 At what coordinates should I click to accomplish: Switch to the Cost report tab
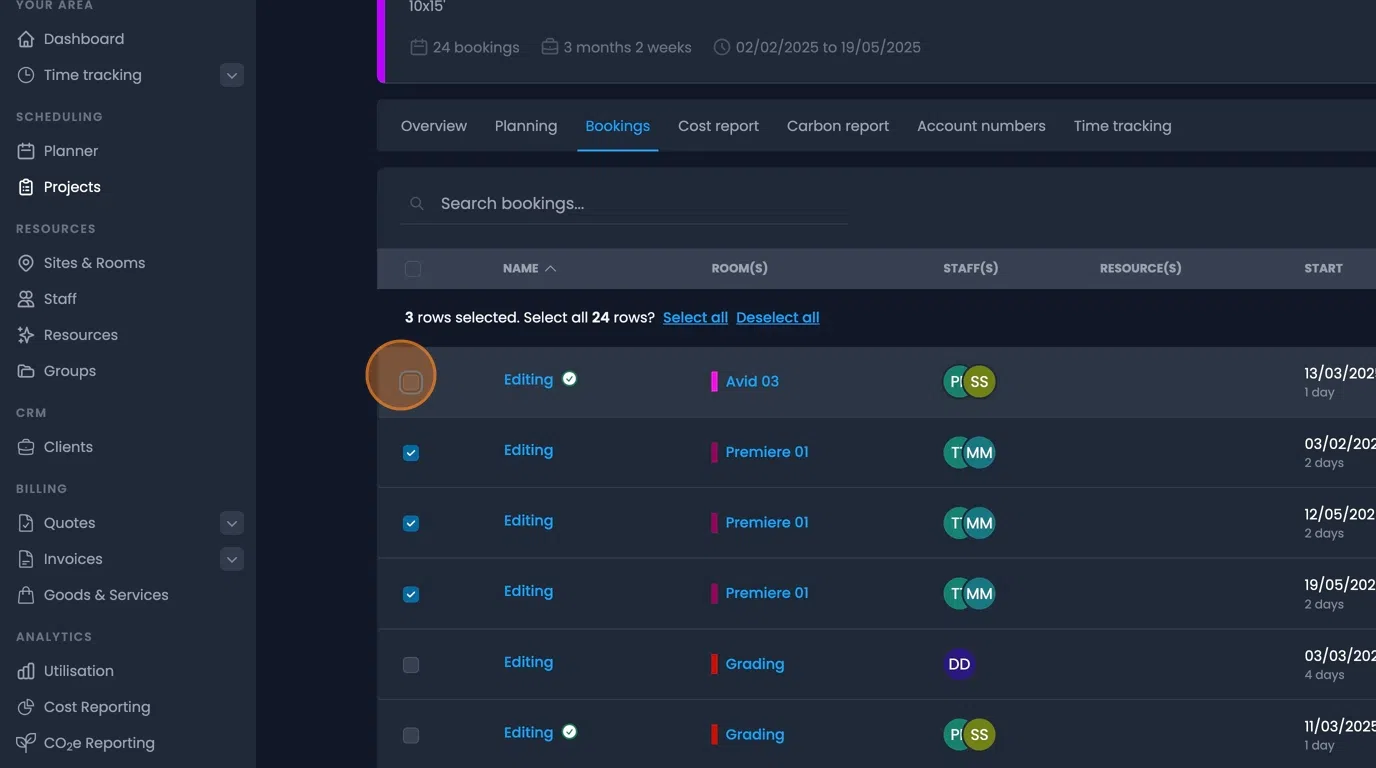pos(718,125)
